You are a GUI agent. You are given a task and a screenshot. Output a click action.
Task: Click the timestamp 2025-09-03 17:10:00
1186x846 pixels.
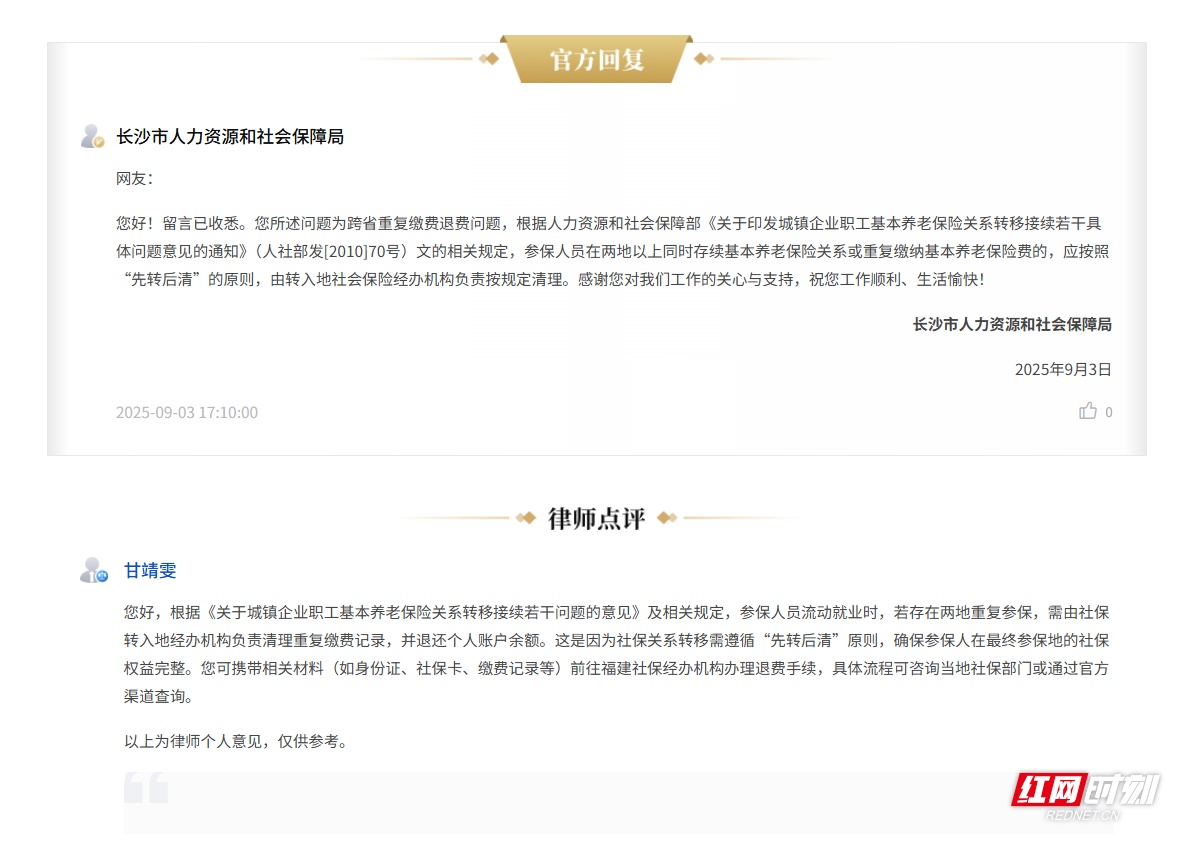coord(187,412)
